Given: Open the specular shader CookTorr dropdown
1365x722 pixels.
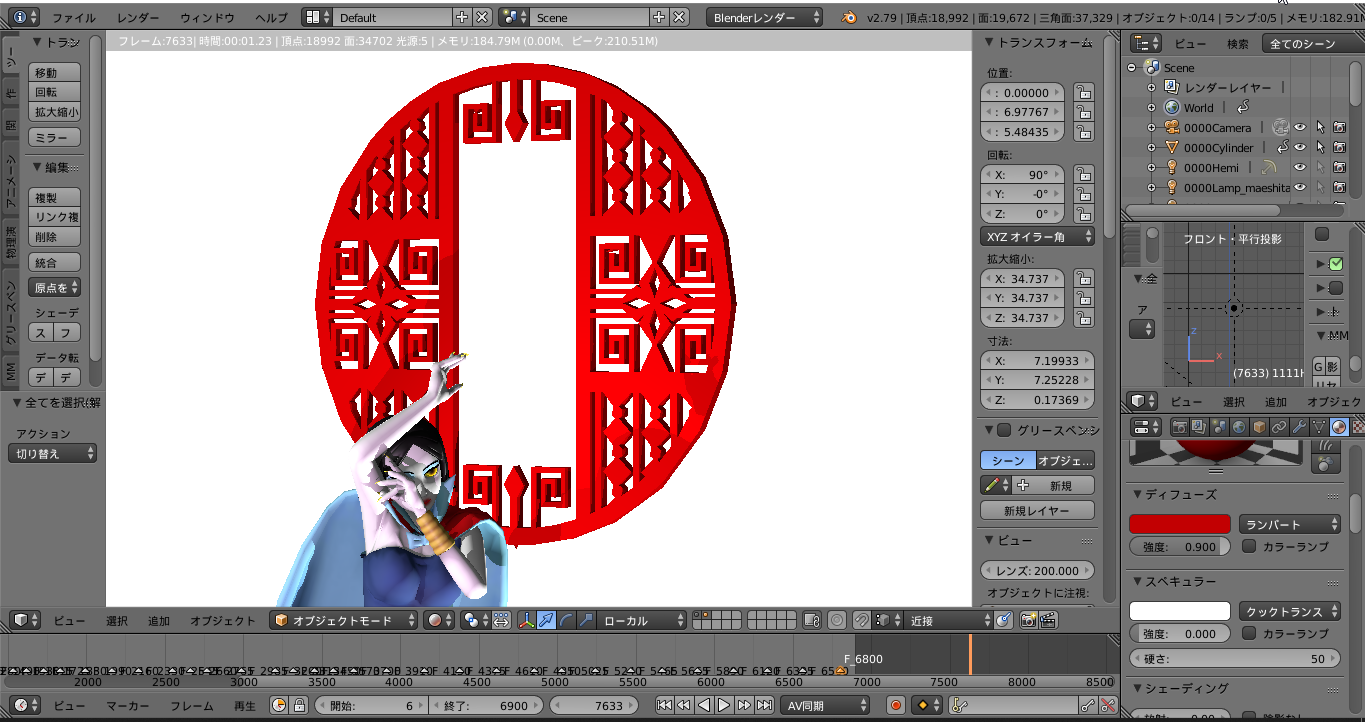Looking at the screenshot, I should [1290, 612].
